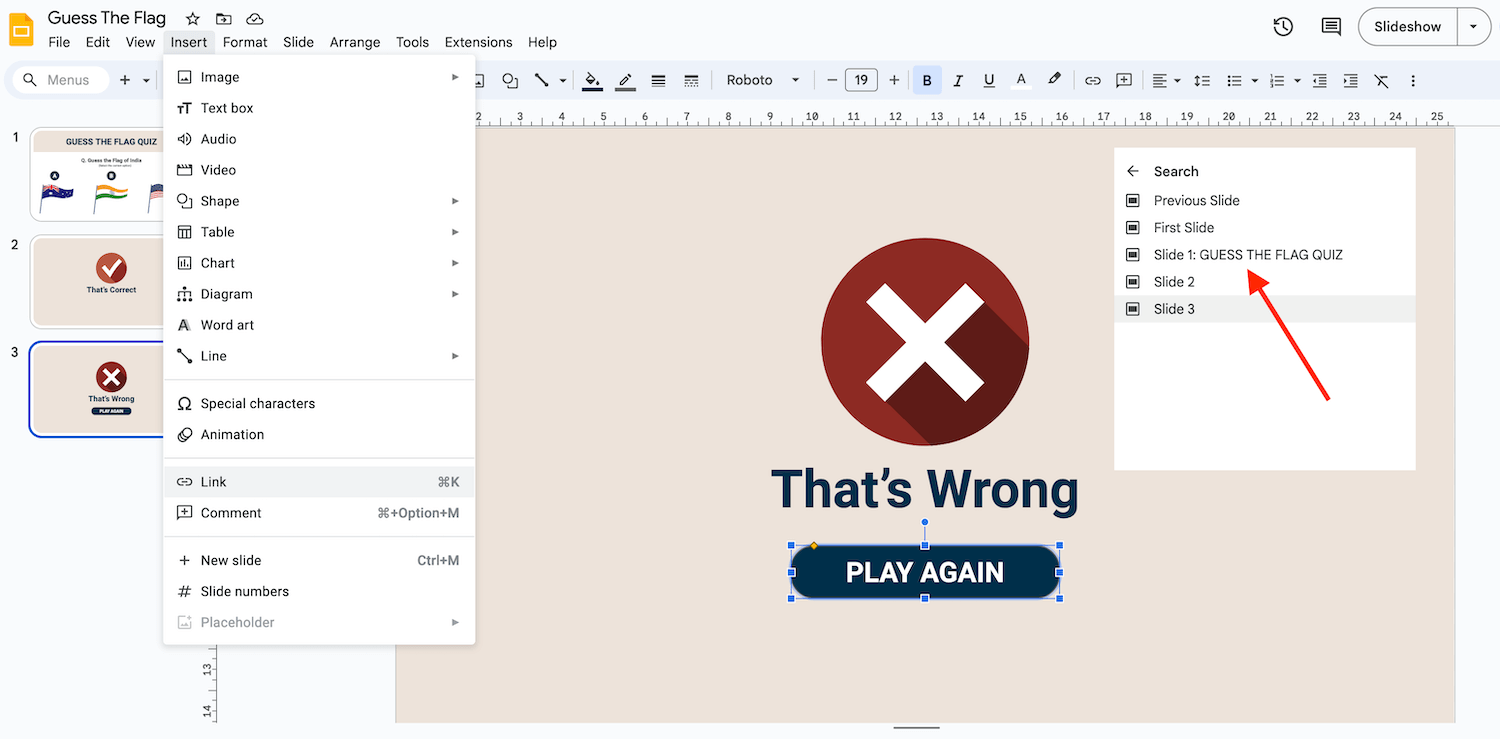Open the text color tool
This screenshot has width=1500, height=739.
pos(1021,80)
